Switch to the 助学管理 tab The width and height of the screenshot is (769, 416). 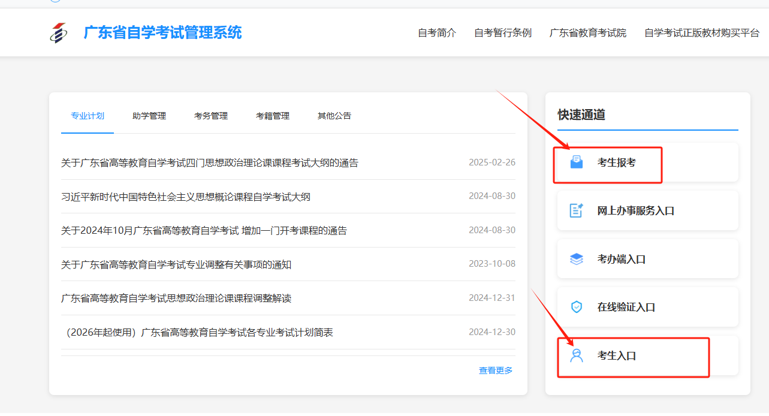coord(149,116)
